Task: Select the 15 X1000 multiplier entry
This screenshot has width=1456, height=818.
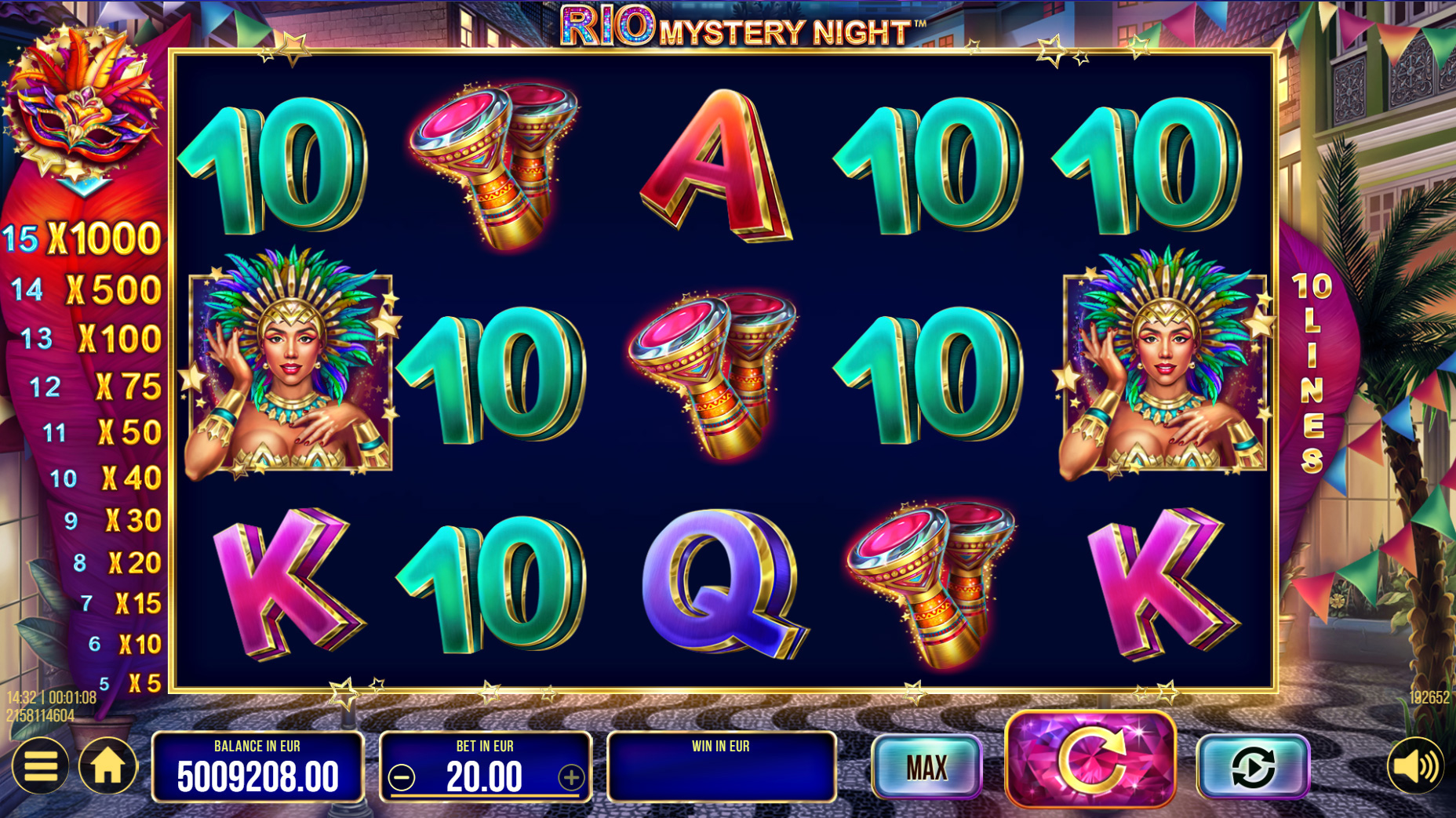Action: point(82,238)
